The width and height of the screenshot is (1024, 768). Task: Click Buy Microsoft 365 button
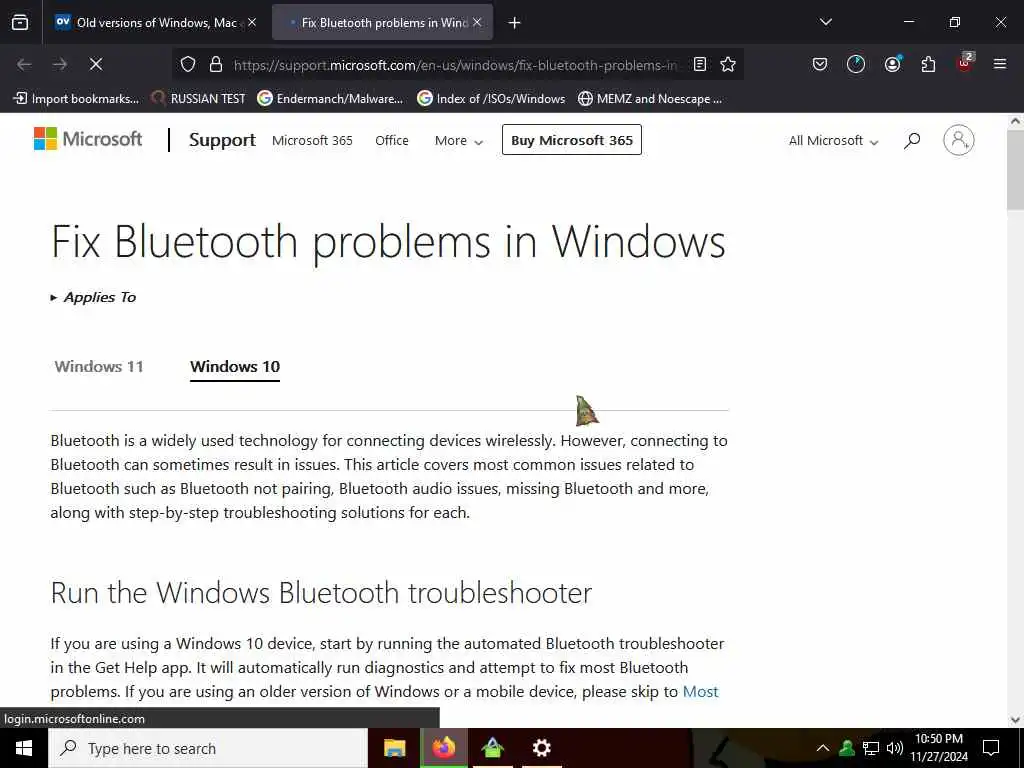click(571, 140)
